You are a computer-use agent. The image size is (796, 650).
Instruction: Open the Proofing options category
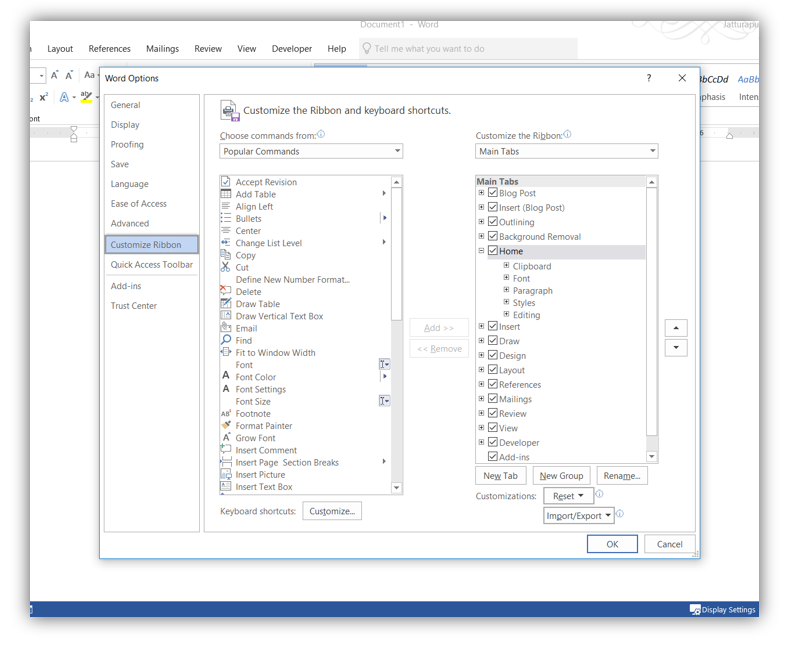pyautogui.click(x=127, y=144)
